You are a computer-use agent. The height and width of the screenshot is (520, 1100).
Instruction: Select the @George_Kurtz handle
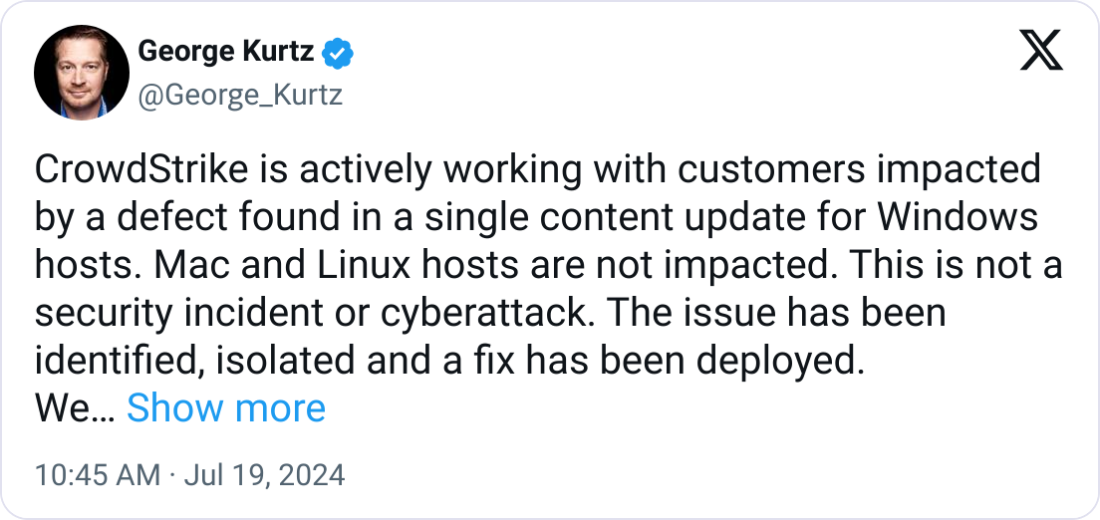coord(240,93)
